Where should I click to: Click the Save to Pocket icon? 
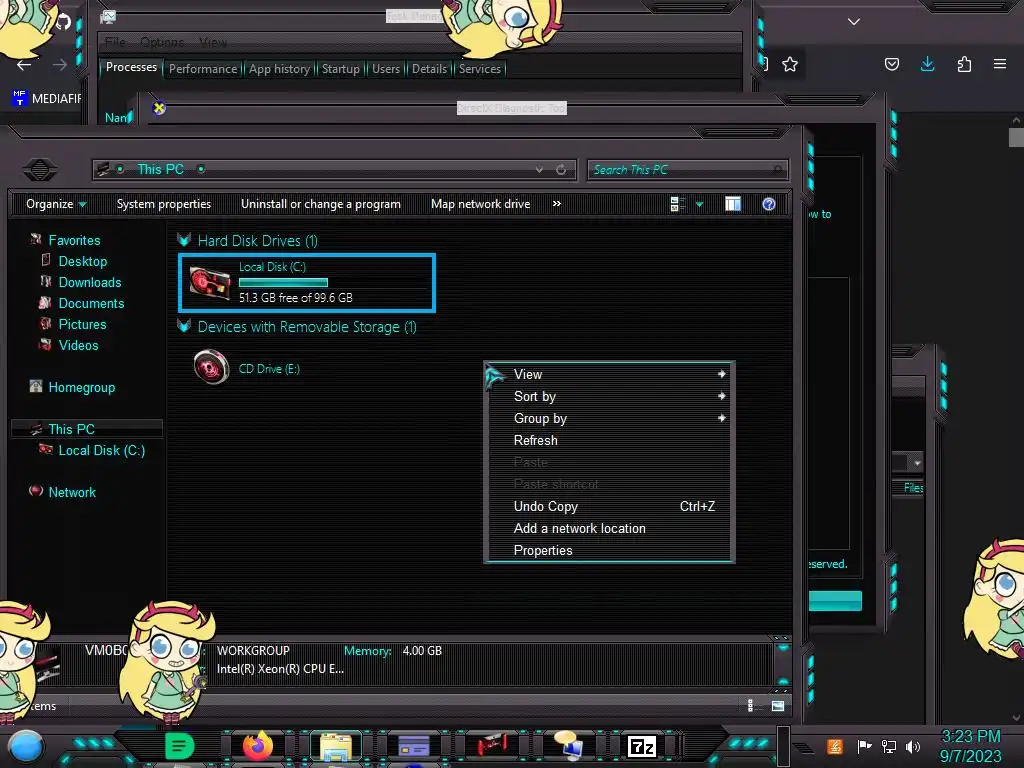coord(891,64)
